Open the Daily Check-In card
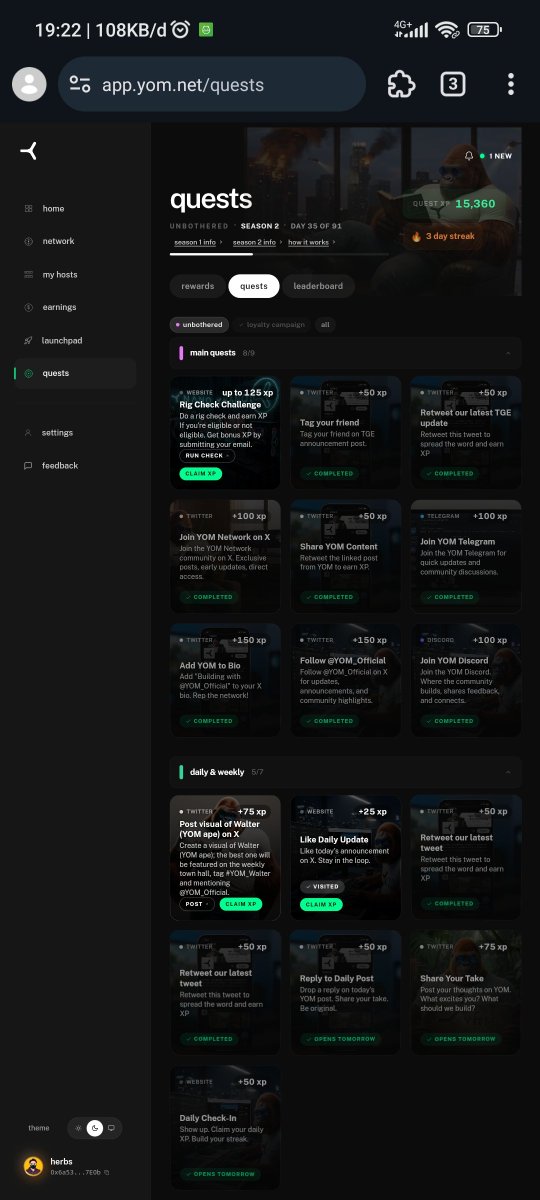 coord(225,1127)
